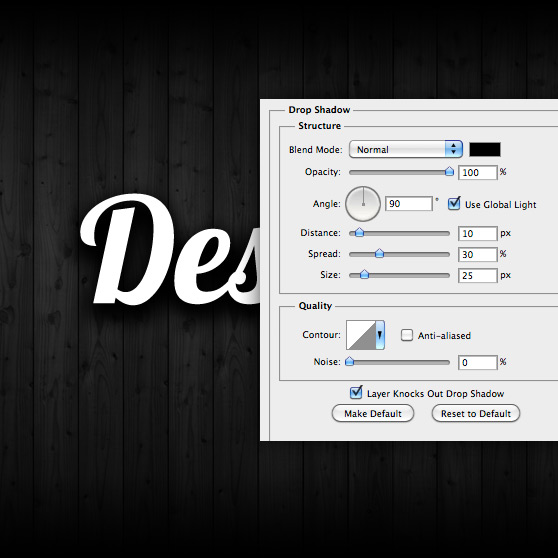Enable the Anti-aliased checkbox
Viewport: 558px width, 558px height.
click(407, 335)
